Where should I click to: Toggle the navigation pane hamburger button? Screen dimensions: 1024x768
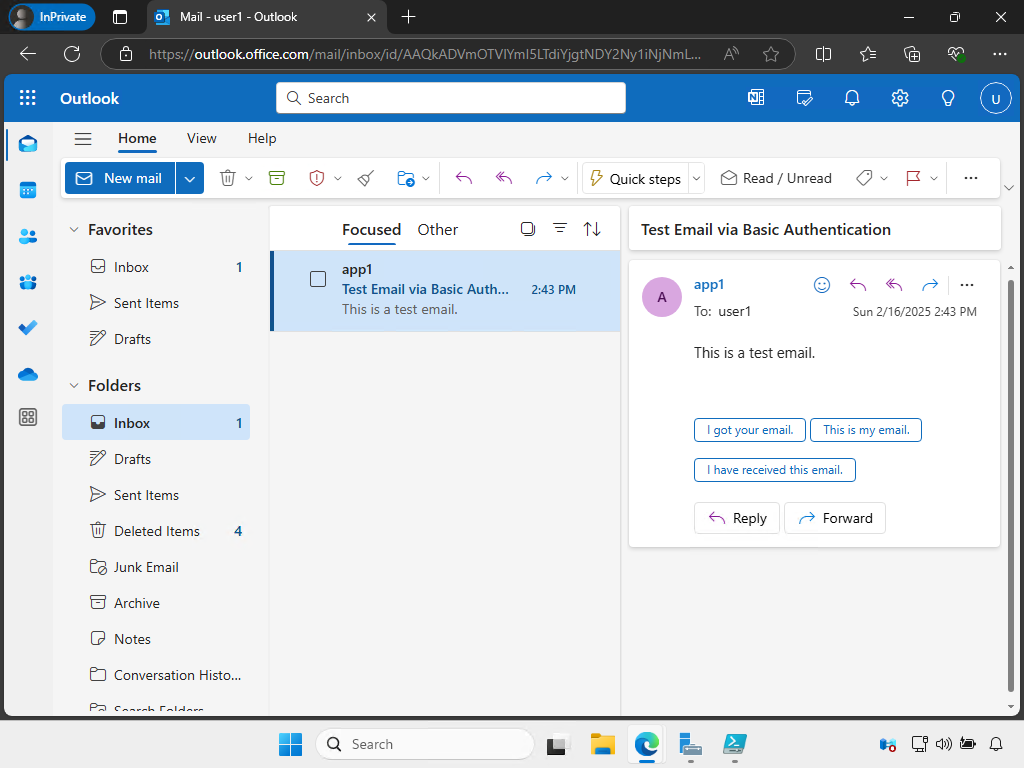83,138
